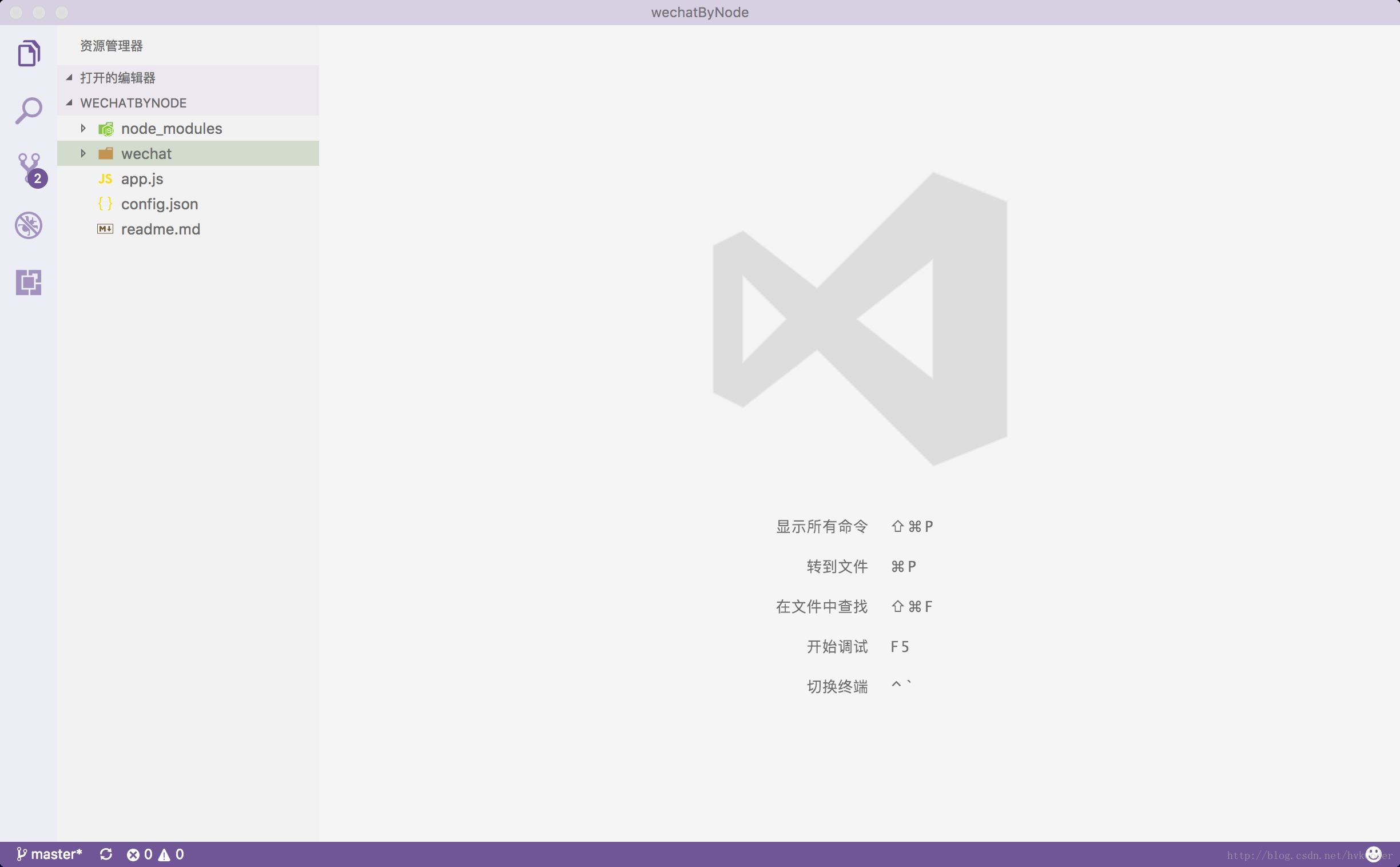The height and width of the screenshot is (867, 1400).
Task: Open the errors count in status bar
Action: coord(140,854)
